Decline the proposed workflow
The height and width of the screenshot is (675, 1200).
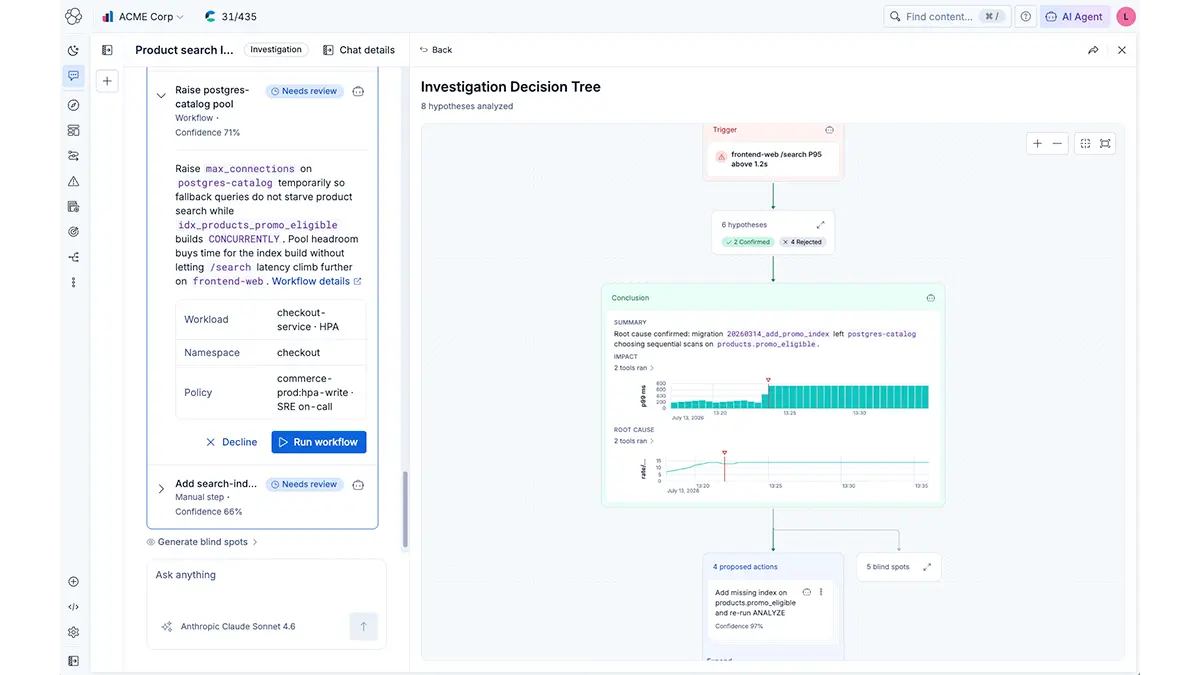pos(231,442)
